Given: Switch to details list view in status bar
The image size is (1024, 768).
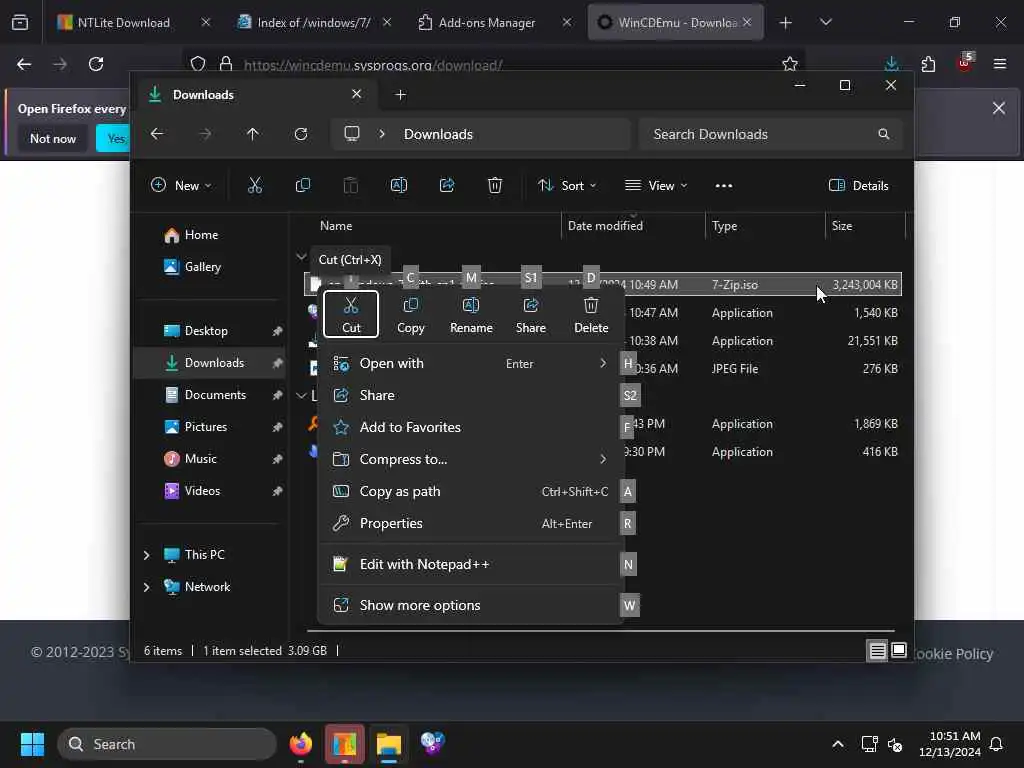Looking at the screenshot, I should (877, 650).
